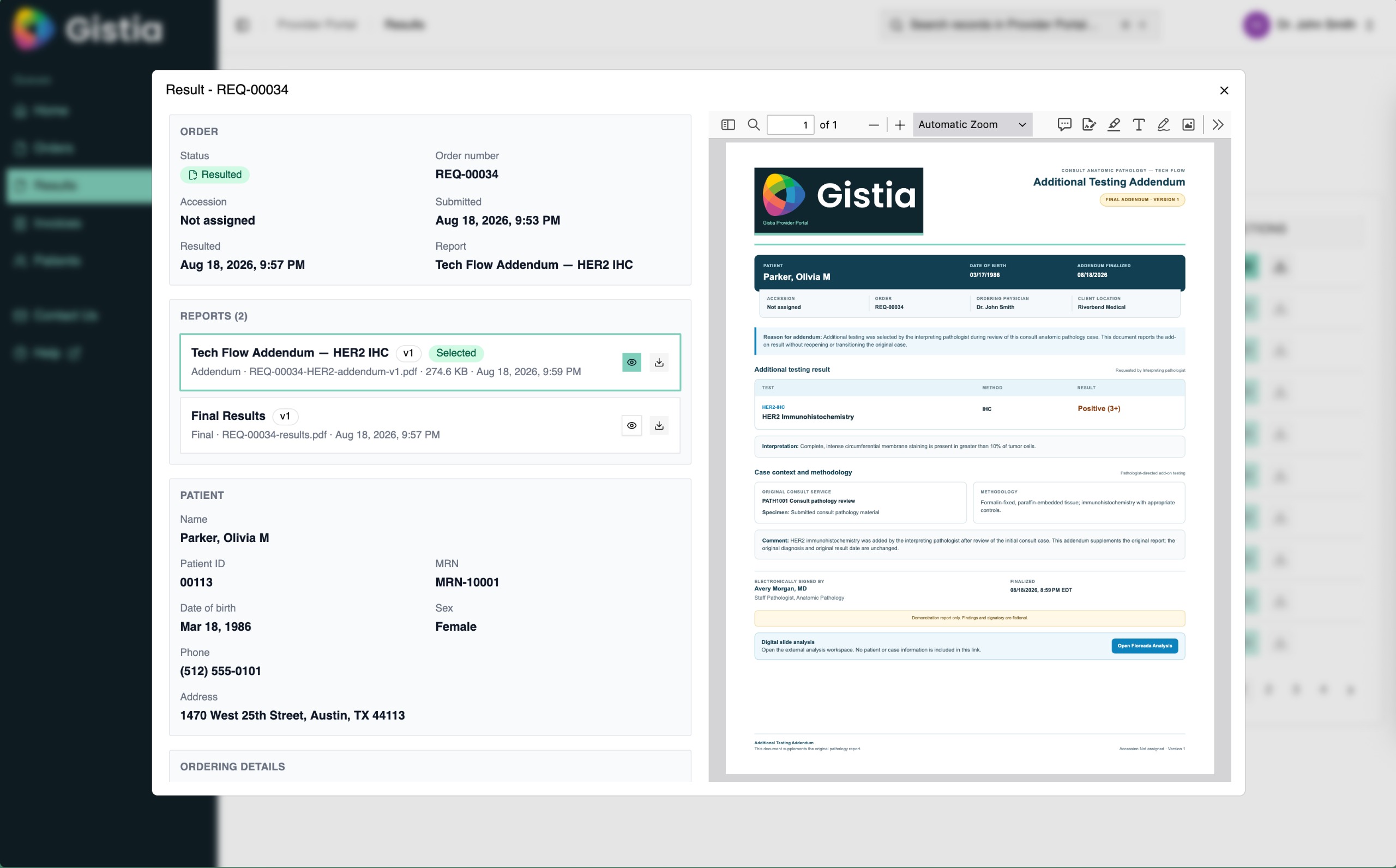Viewport: 1396px width, 868px height.
Task: Click the PDF page number field
Action: coord(790,124)
